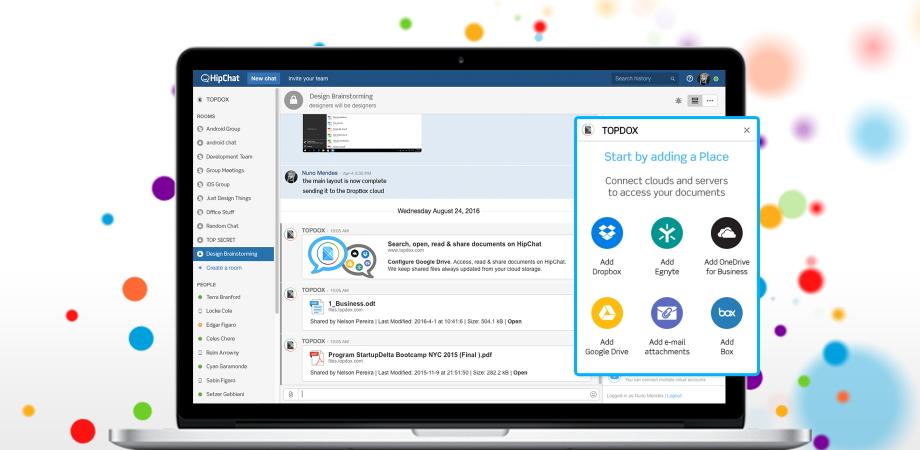The height and width of the screenshot is (450, 920).
Task: Add Egnyte cloud storage
Action: click(667, 246)
